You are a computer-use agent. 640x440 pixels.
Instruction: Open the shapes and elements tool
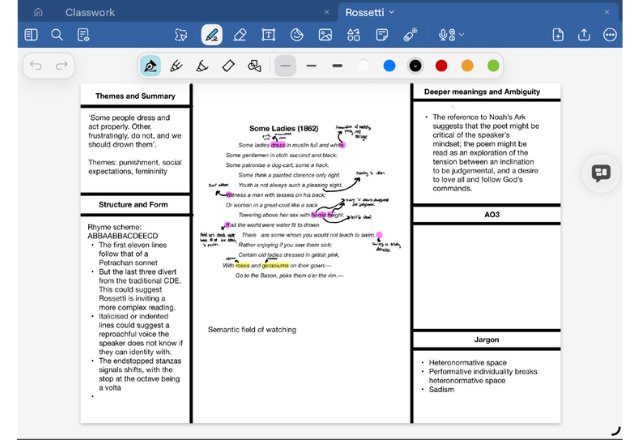coord(353,35)
